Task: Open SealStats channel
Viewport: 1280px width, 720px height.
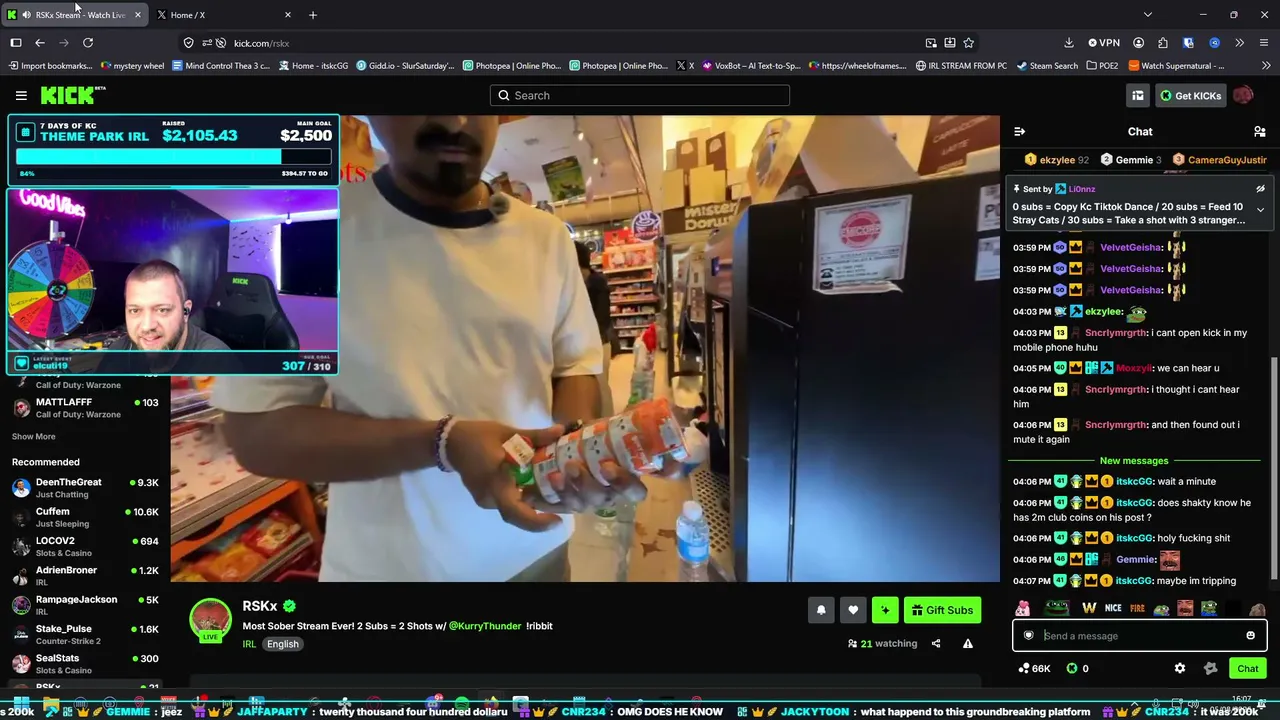Action: (x=85, y=664)
